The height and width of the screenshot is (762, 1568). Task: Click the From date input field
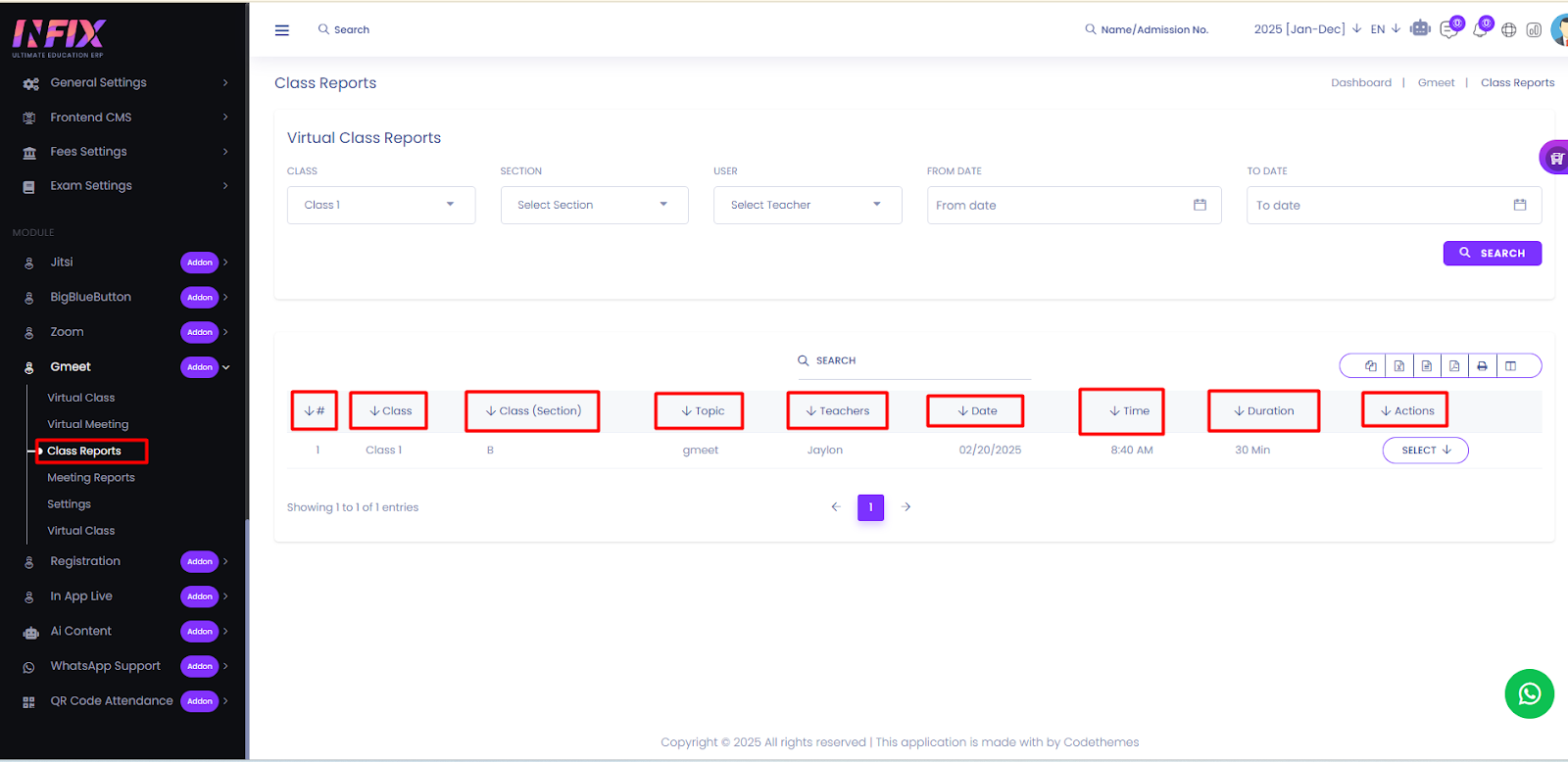(1074, 205)
